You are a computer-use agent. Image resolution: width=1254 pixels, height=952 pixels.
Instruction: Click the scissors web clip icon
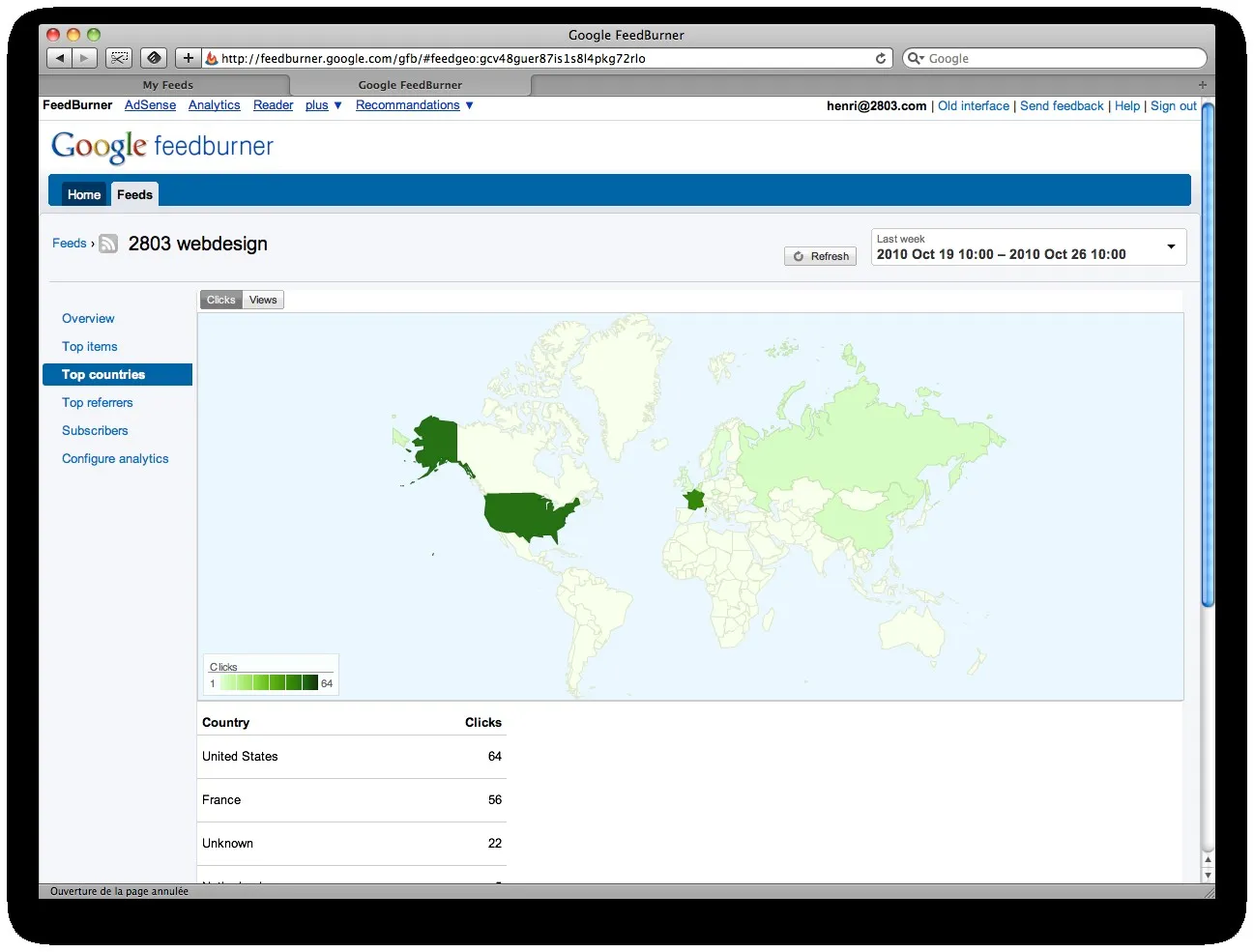point(119,58)
